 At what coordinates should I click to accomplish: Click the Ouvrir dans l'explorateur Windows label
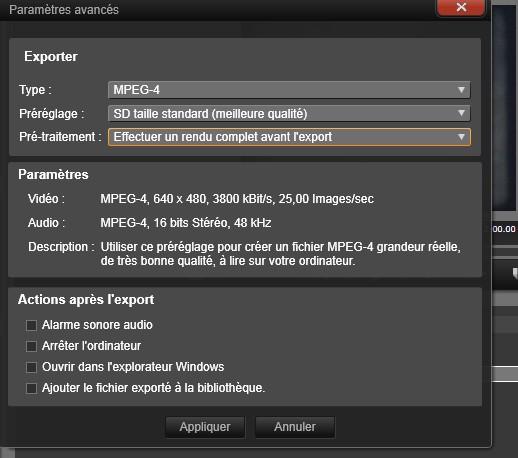point(133,367)
